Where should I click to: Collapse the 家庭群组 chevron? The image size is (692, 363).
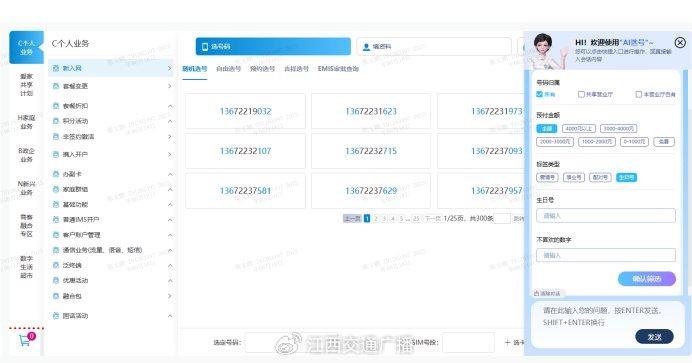pyautogui.click(x=170, y=189)
